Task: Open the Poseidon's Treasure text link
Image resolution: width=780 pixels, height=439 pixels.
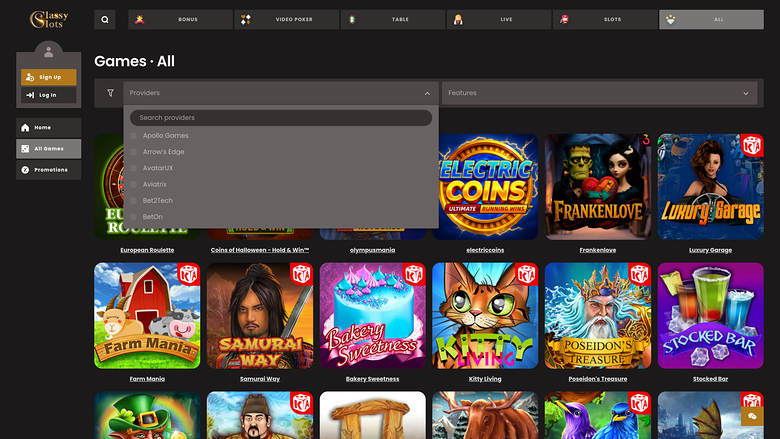Action: [x=597, y=379]
